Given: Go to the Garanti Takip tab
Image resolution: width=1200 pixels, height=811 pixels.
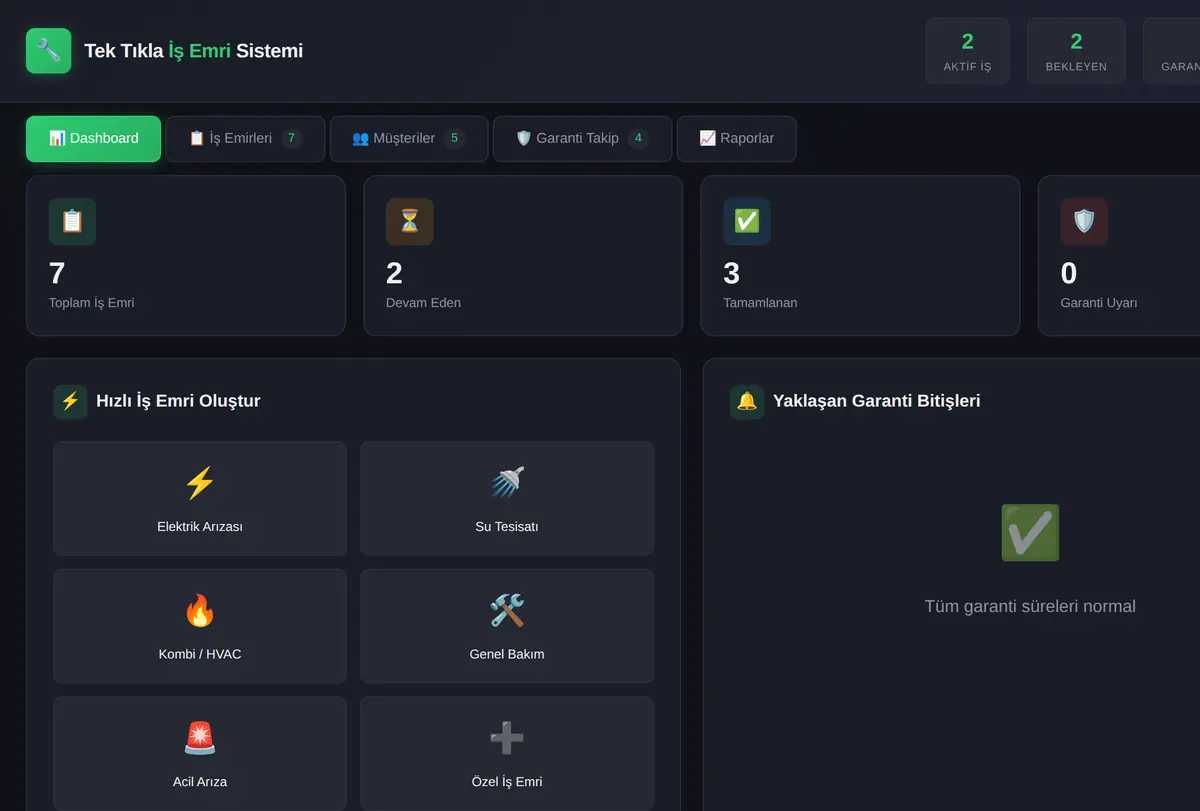Looking at the screenshot, I should pos(582,139).
